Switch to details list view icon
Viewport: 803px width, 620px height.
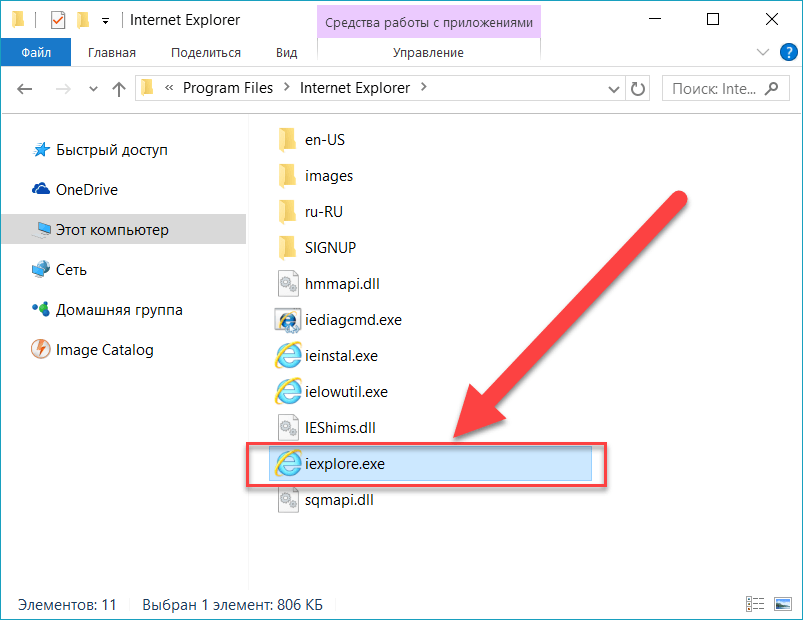(x=755, y=604)
